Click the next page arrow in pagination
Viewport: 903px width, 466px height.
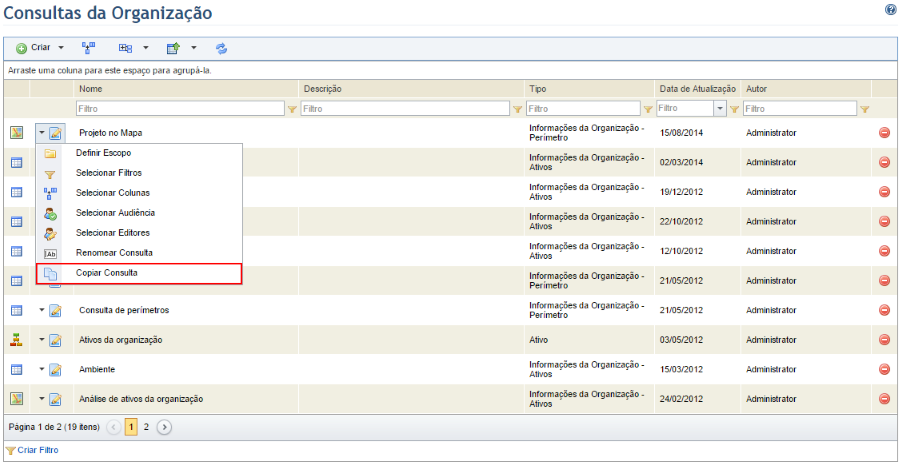pos(165,427)
